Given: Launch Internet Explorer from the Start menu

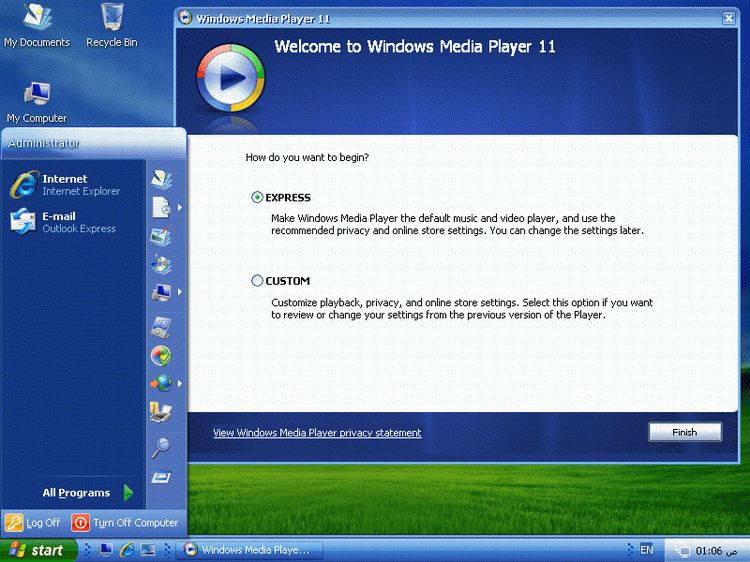Looking at the screenshot, I should (65, 185).
